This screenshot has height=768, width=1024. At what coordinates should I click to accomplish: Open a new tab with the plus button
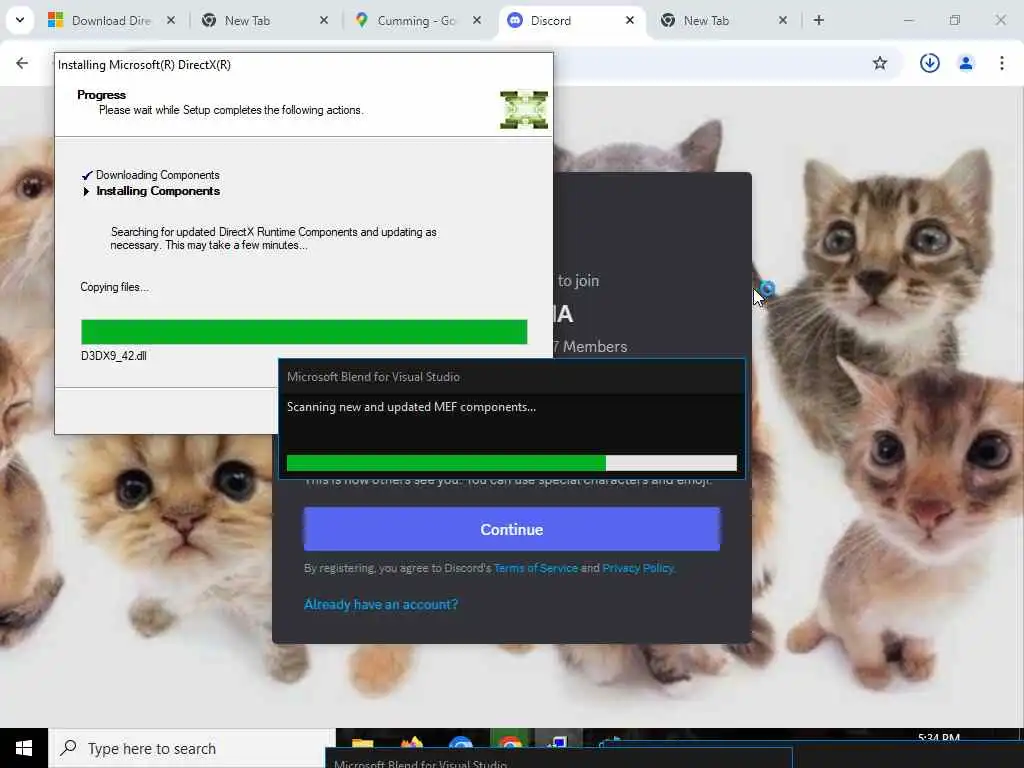818,21
